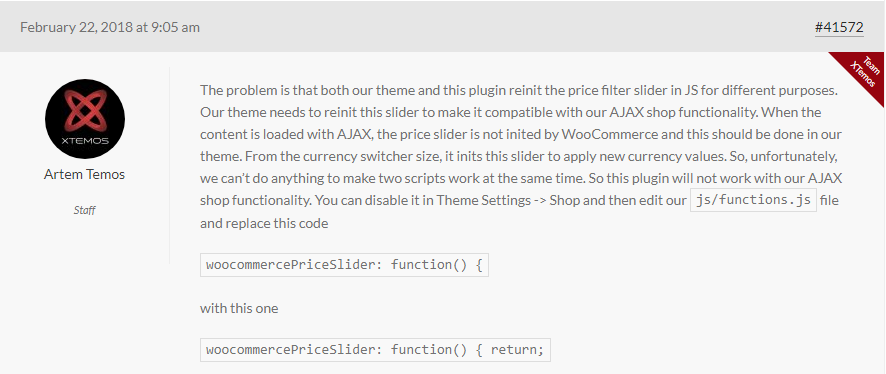Click the 'and replace this code' line
Image resolution: width=886 pixels, height=374 pixels.
(264, 223)
